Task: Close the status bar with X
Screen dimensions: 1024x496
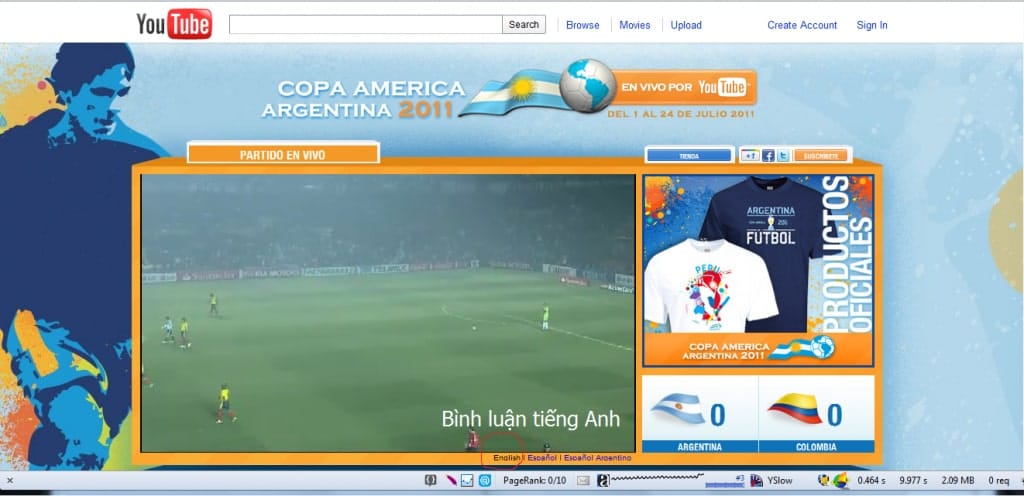Action: coord(9,480)
